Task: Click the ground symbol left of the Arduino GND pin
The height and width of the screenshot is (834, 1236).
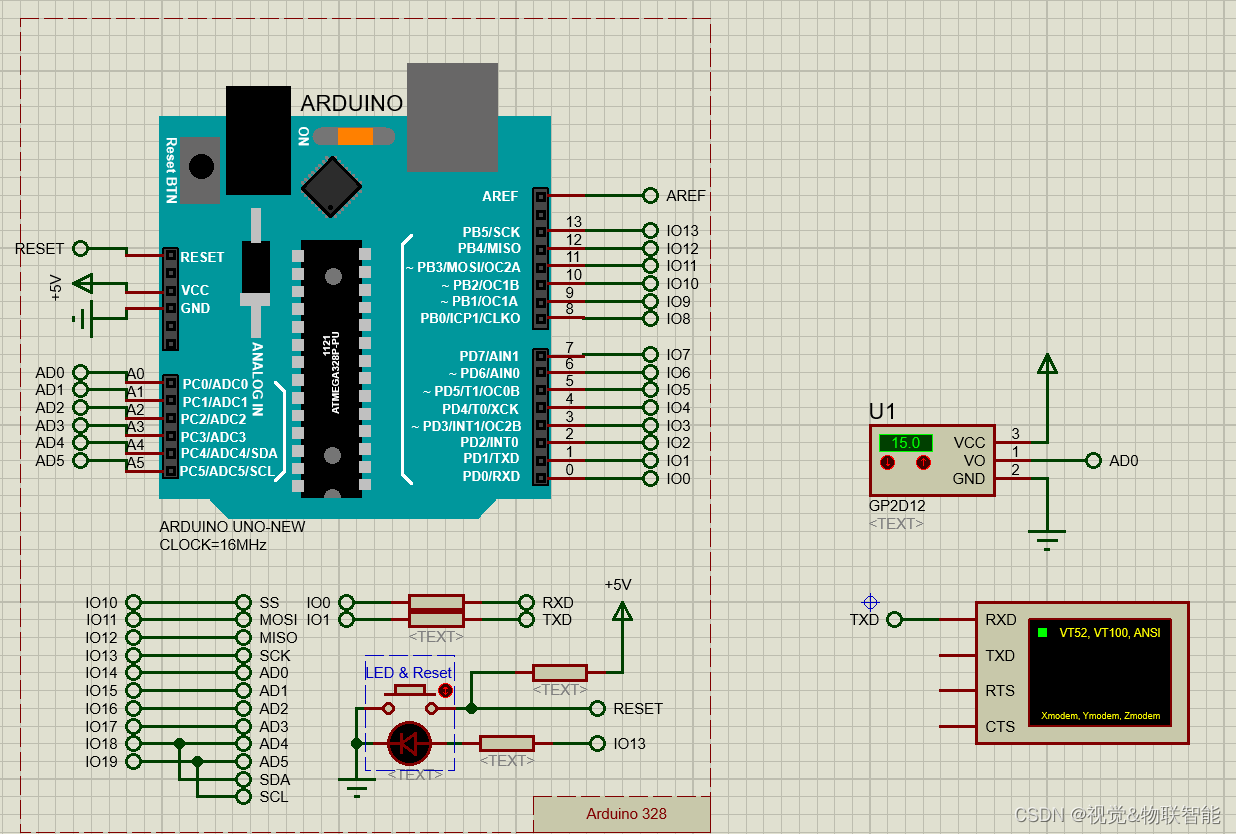Action: [82, 321]
